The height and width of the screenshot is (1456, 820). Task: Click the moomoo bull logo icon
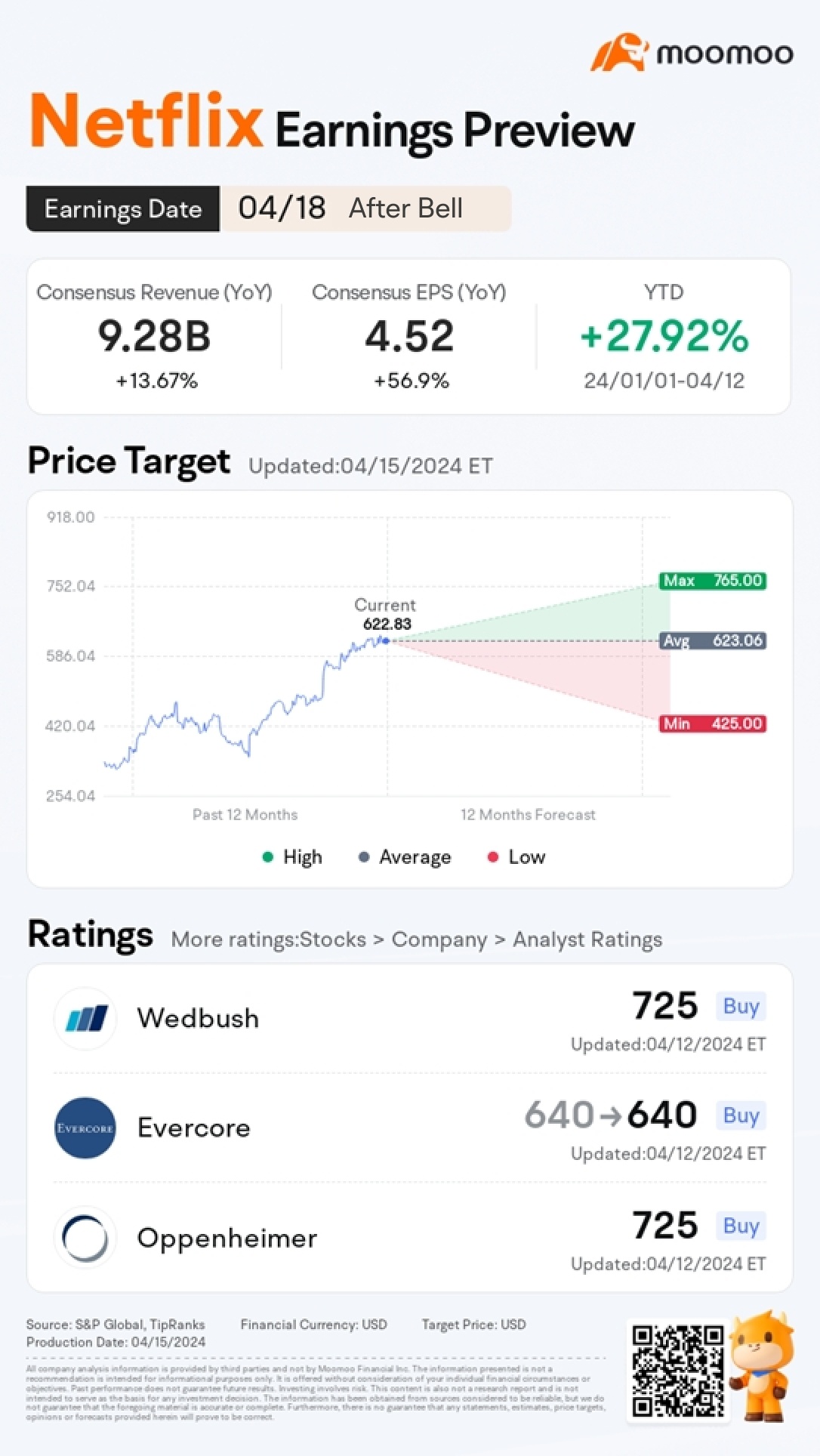point(619,52)
